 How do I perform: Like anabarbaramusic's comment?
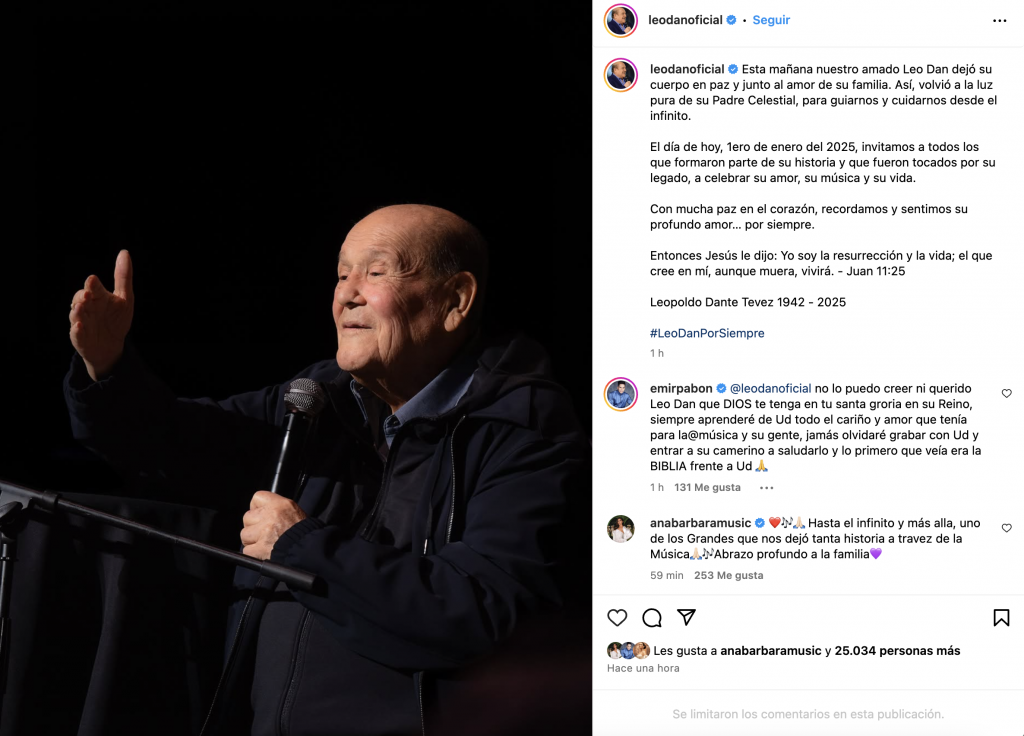tap(1006, 528)
